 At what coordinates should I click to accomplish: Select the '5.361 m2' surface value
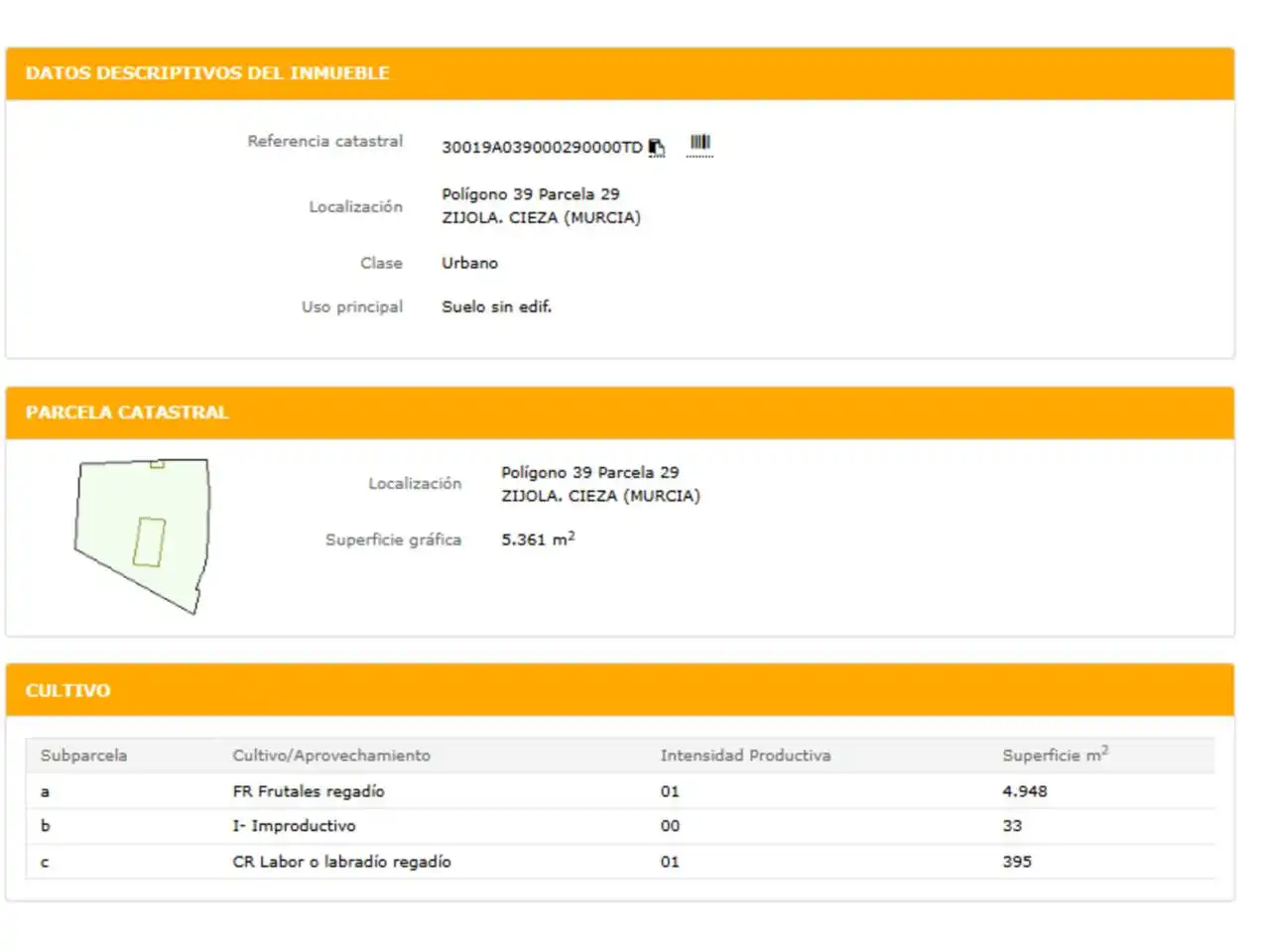[x=538, y=538]
